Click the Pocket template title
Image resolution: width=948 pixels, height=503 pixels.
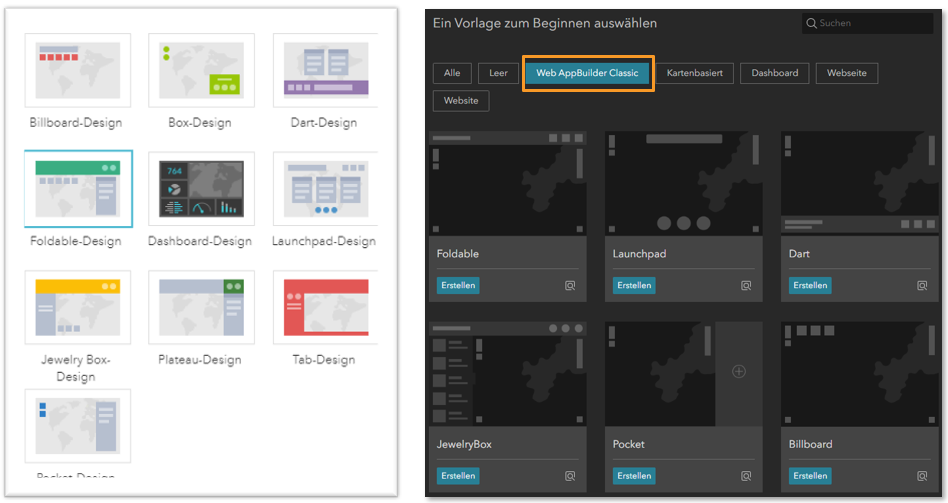click(629, 444)
